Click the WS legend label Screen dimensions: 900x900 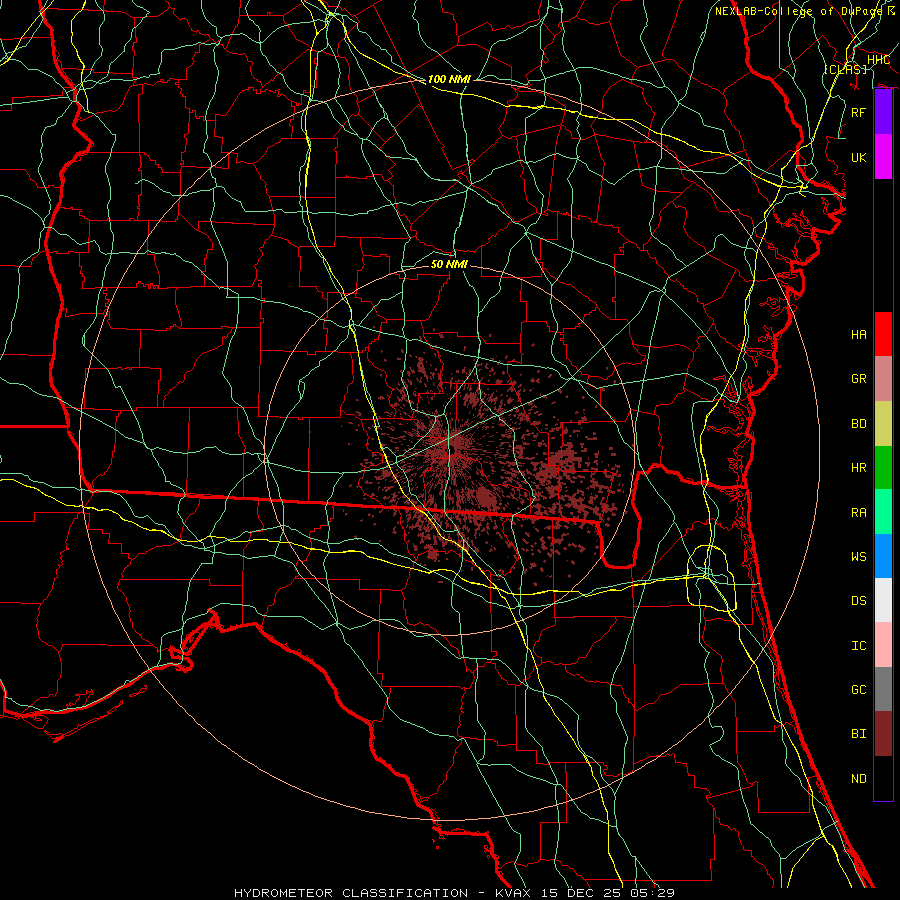859,557
